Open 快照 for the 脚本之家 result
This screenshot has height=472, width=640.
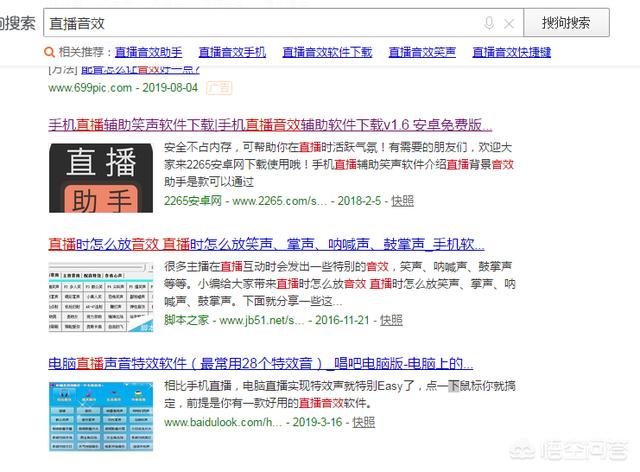(x=391, y=320)
